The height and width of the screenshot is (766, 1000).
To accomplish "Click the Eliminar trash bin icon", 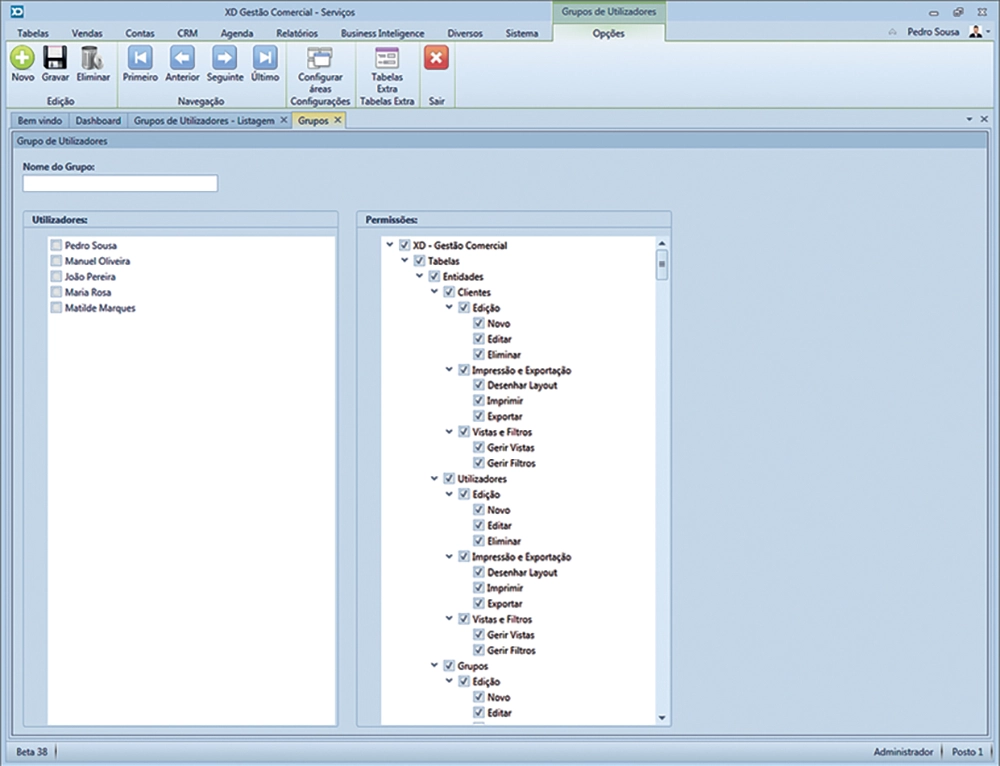I will [92, 58].
